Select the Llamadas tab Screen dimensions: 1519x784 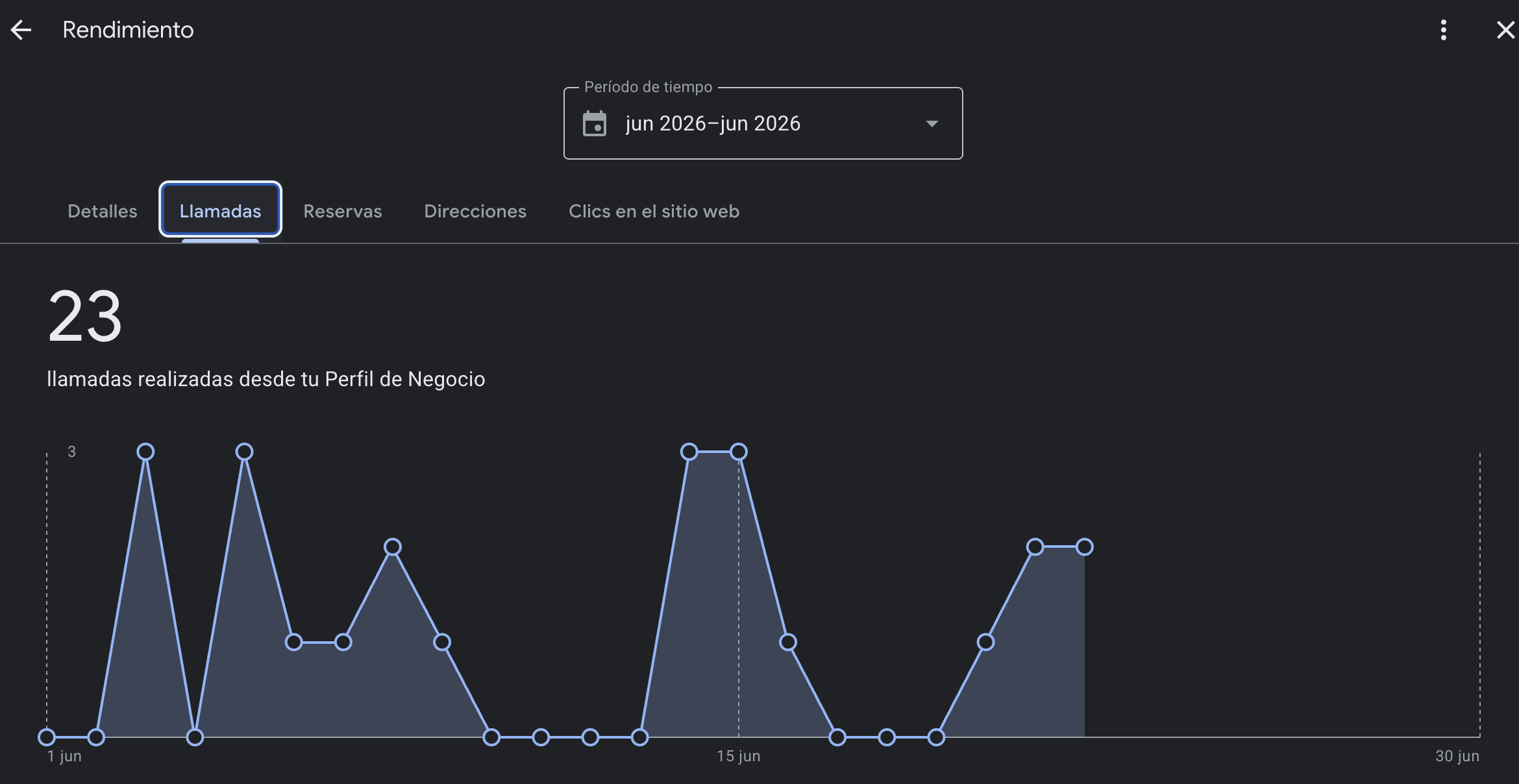point(220,210)
